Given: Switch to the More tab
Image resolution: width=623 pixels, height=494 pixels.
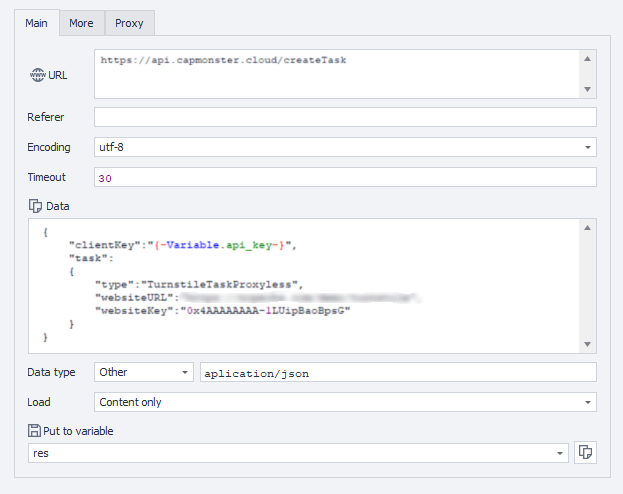Looking at the screenshot, I should [82, 22].
